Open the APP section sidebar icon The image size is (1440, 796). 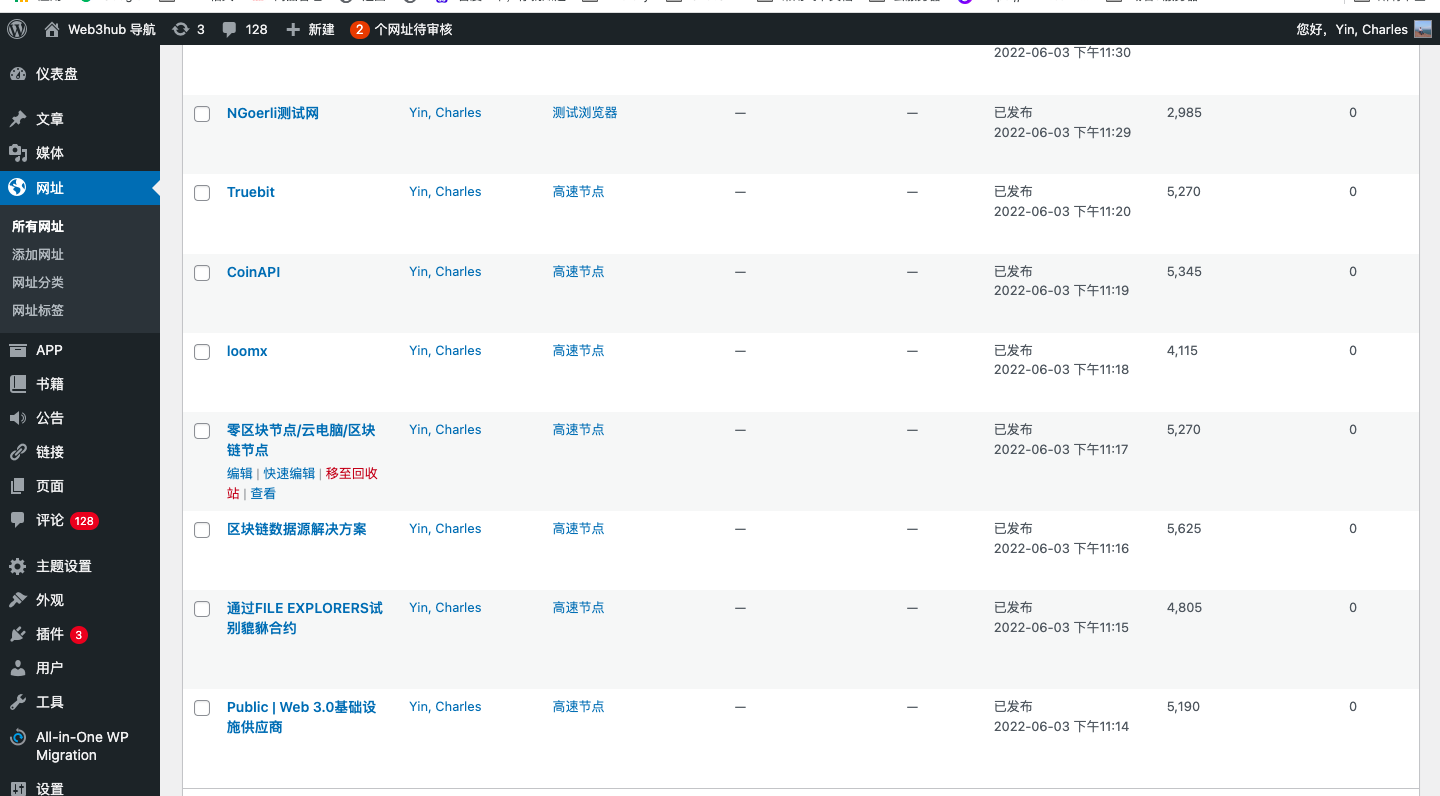[18, 349]
